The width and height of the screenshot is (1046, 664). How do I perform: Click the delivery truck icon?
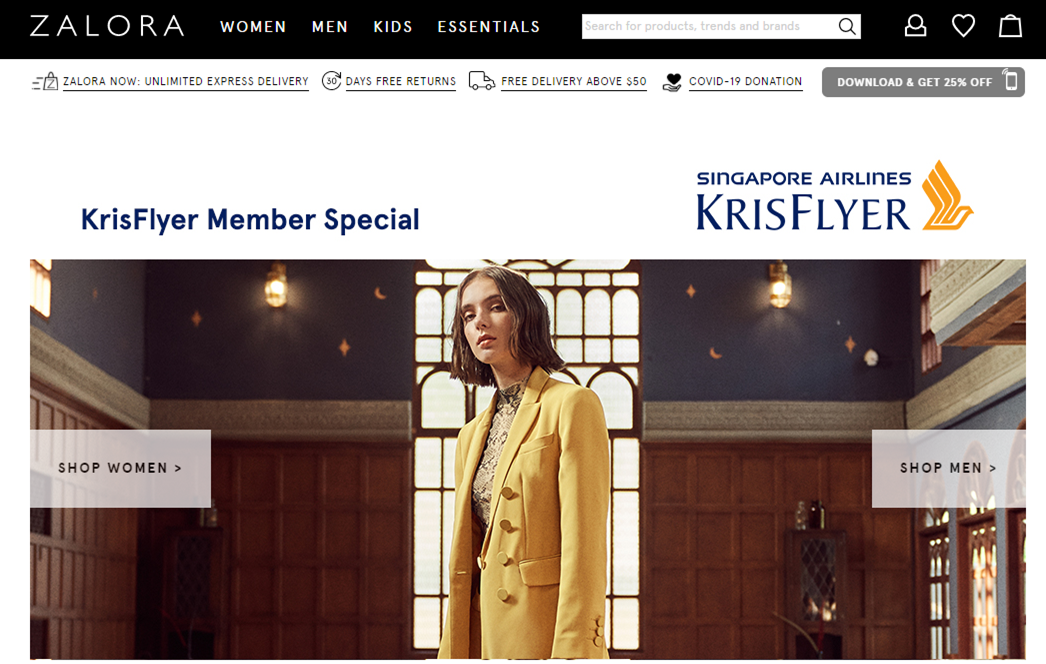click(x=482, y=81)
